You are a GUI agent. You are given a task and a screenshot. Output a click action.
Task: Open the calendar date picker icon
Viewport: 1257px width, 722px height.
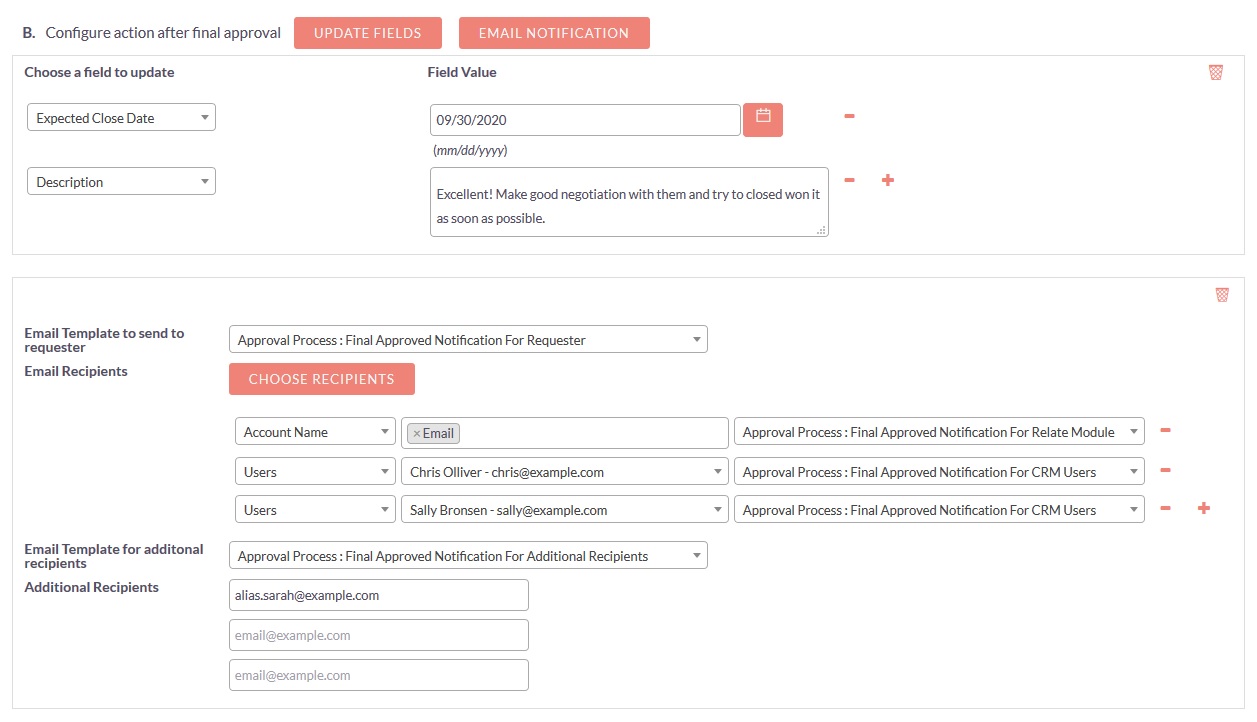pyautogui.click(x=763, y=120)
